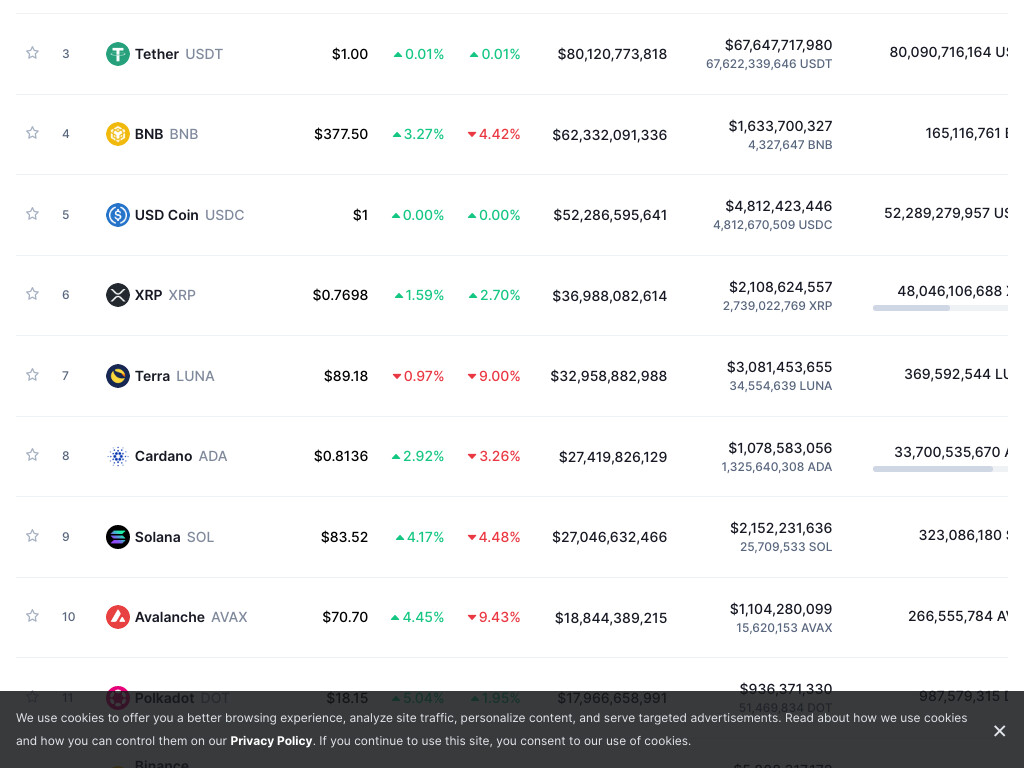Toggle the Solana watchlist star
Viewport: 1024px width, 768px height.
click(x=32, y=536)
